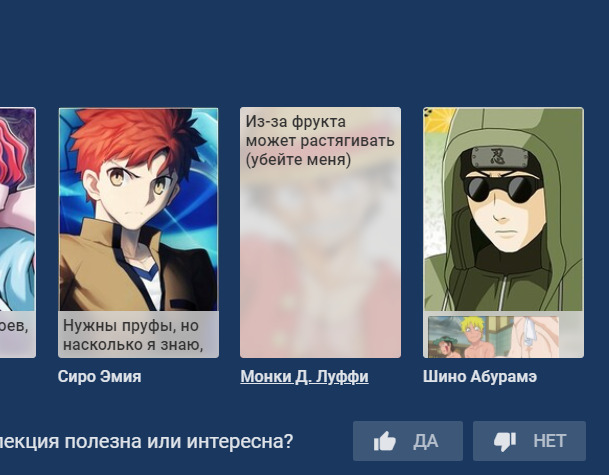Viewport: 609px width, 475px height.
Task: Select the red-haired Сиро Эмия portrait
Action: coord(138,209)
